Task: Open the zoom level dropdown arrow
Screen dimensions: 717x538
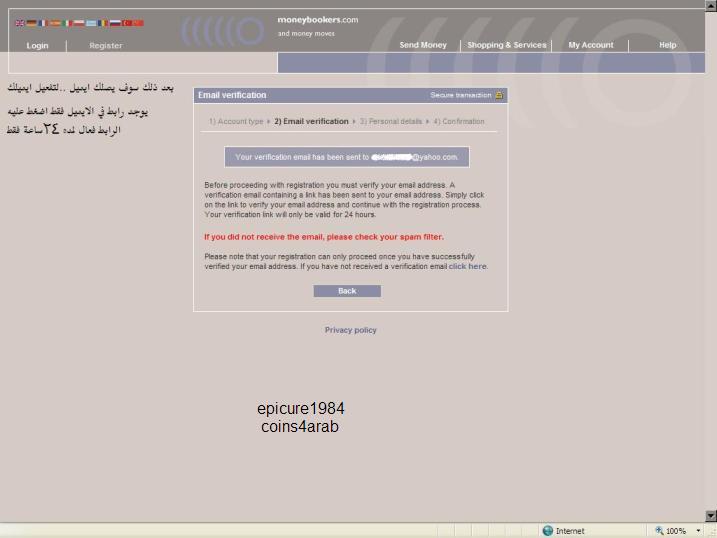Action: [698, 531]
